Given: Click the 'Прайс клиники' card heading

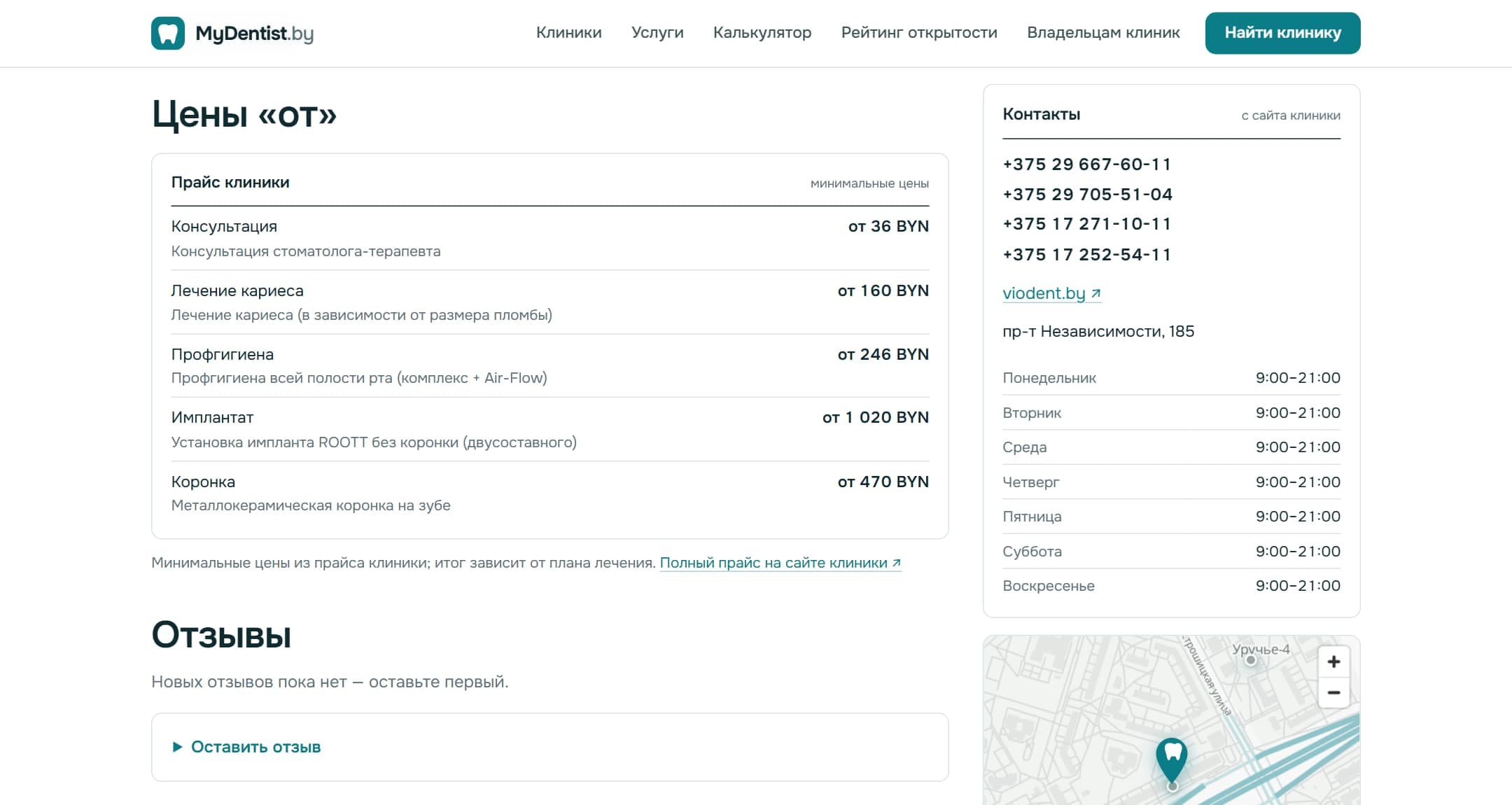Looking at the screenshot, I should click(230, 183).
